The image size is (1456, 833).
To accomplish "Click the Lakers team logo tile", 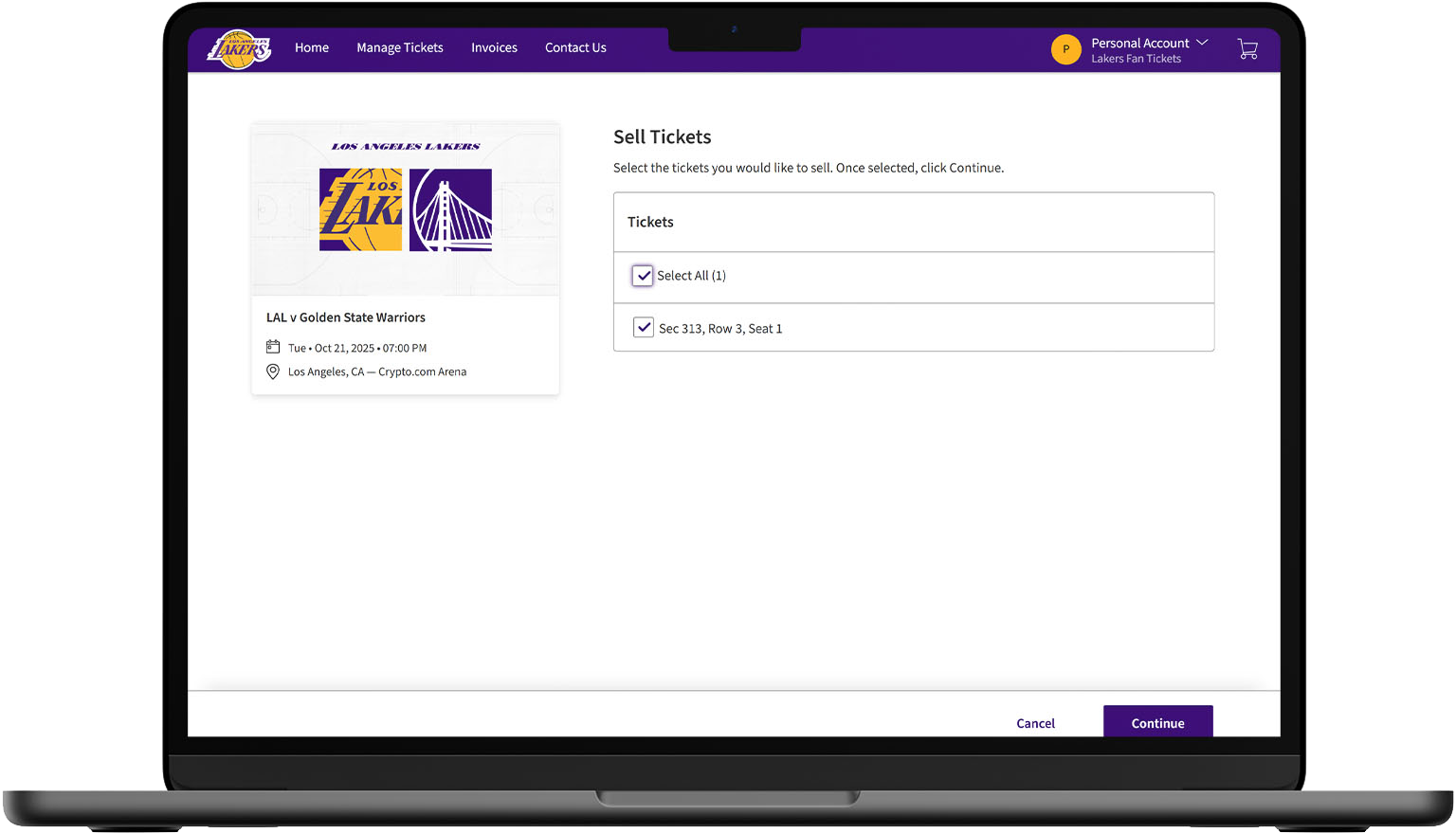I will (360, 209).
